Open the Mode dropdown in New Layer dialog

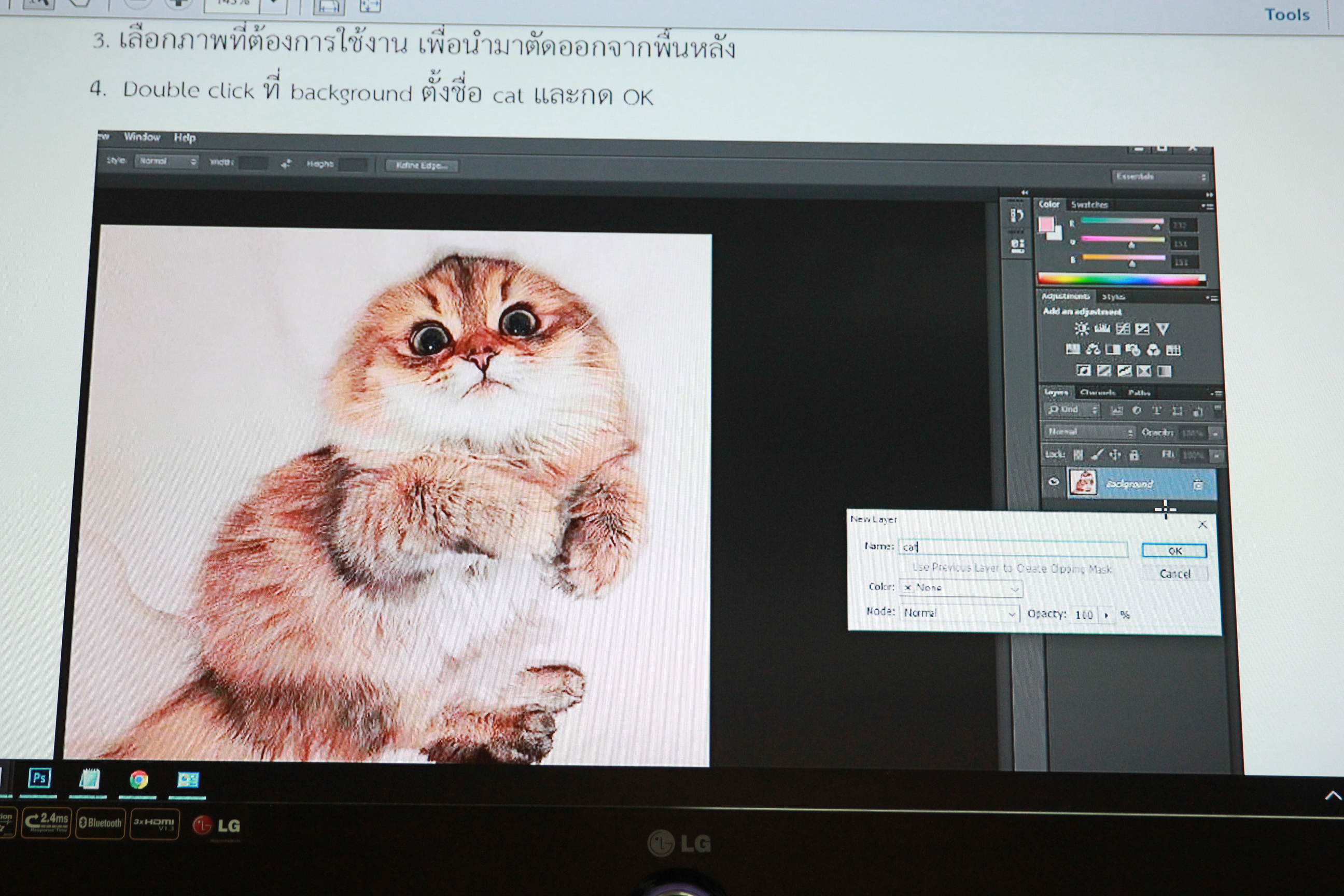pyautogui.click(x=960, y=613)
